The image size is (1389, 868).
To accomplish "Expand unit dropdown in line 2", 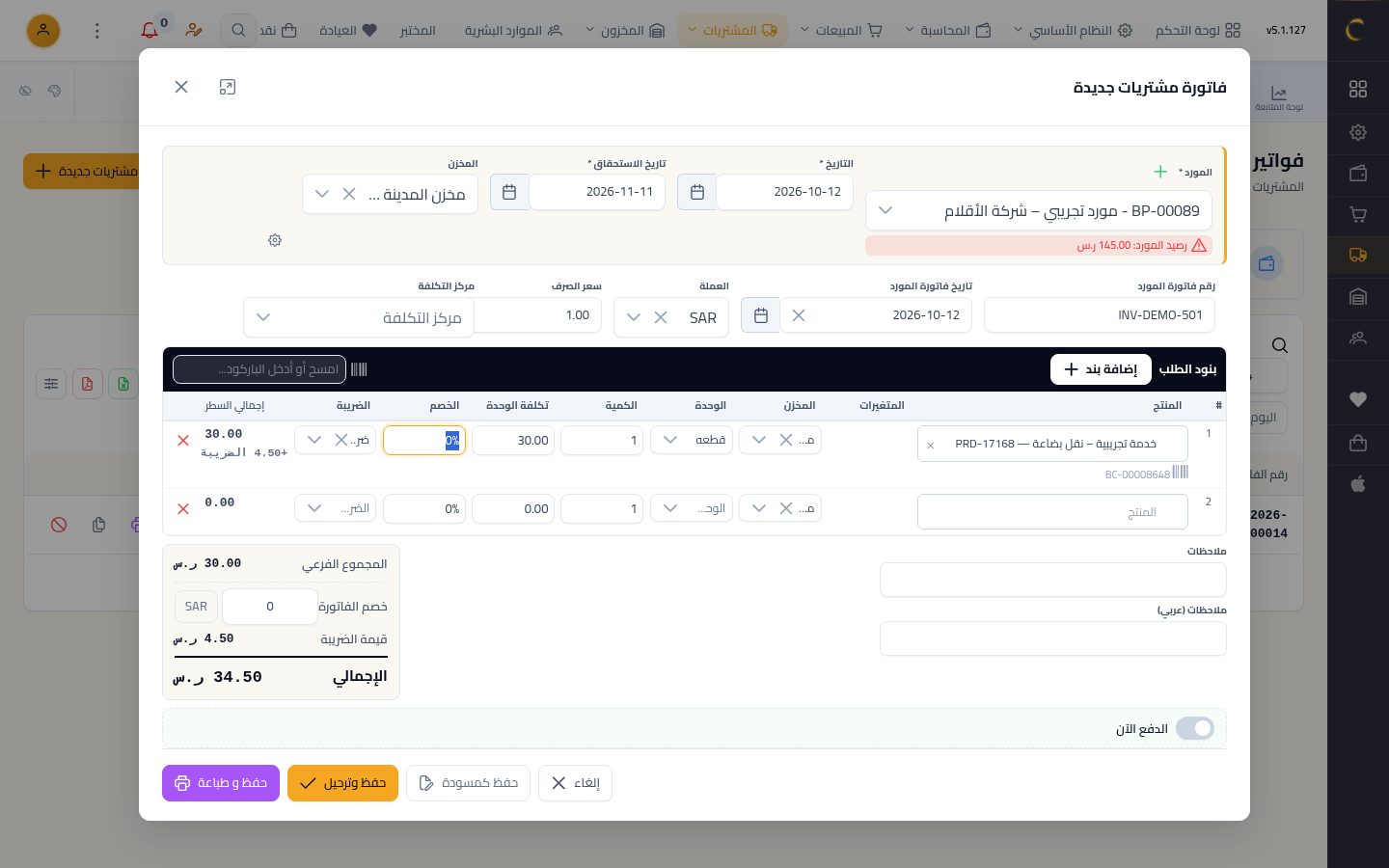I will 670,508.
